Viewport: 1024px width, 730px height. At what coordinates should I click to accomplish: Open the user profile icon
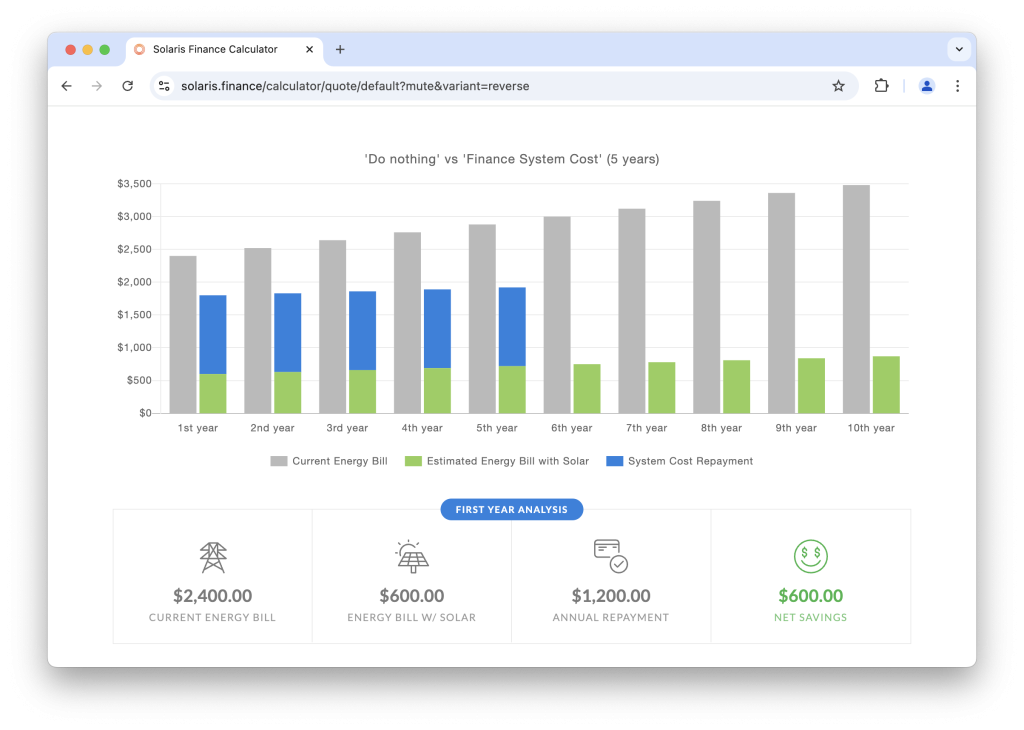coord(926,86)
